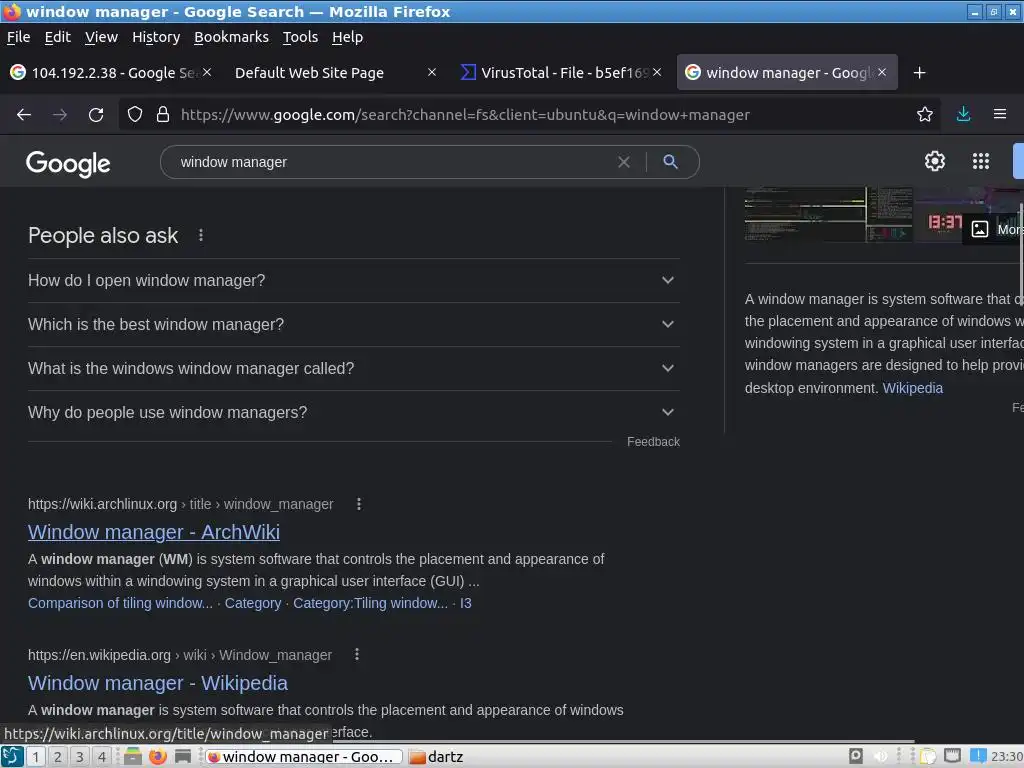Viewport: 1024px width, 768px height.
Task: Open the File menu
Action: tap(18, 37)
